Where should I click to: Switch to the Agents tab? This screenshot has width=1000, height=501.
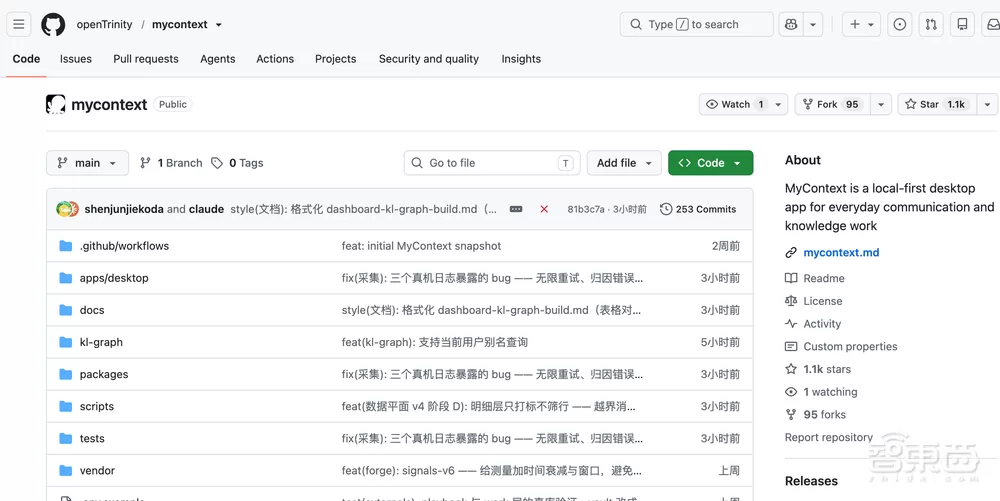217,59
